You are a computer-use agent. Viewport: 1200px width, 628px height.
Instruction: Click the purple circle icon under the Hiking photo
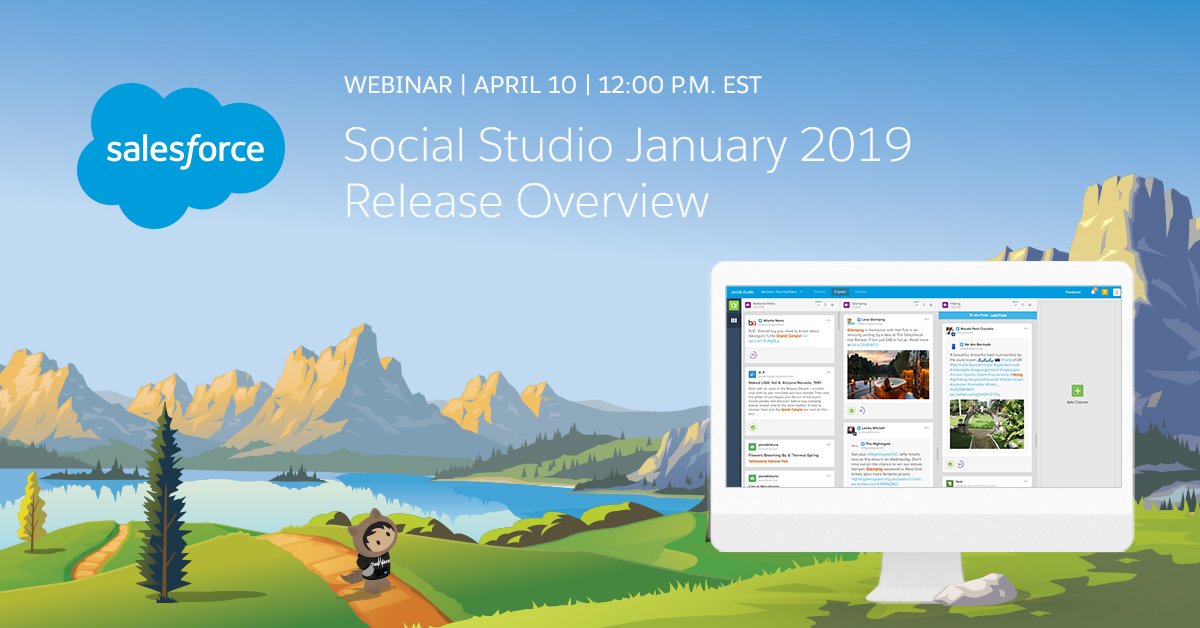[x=960, y=463]
